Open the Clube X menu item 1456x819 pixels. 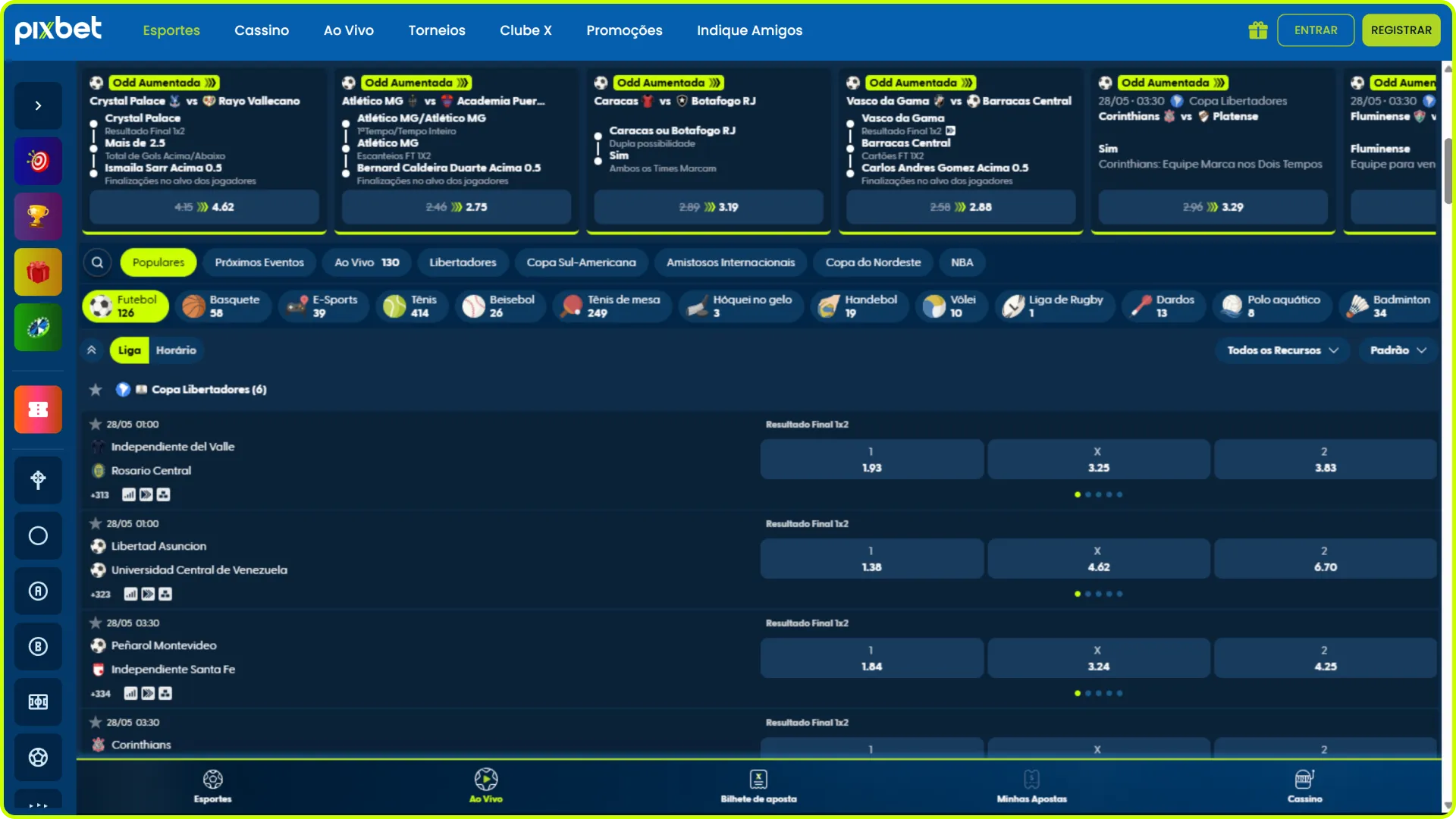[x=526, y=30]
